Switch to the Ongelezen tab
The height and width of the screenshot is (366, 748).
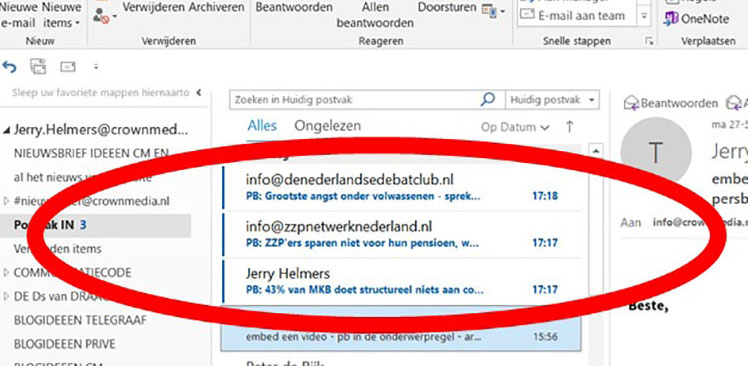tap(327, 126)
